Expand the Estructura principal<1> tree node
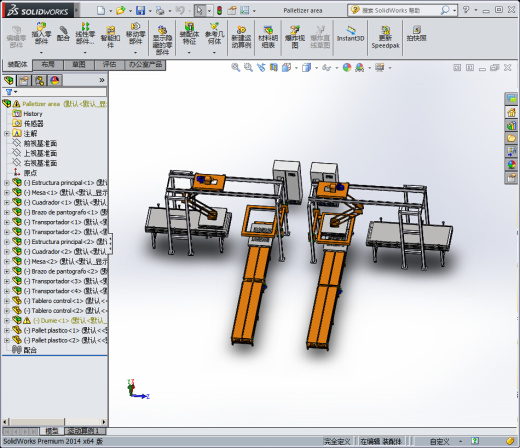Viewport: 520px width, 448px height. 7,183
